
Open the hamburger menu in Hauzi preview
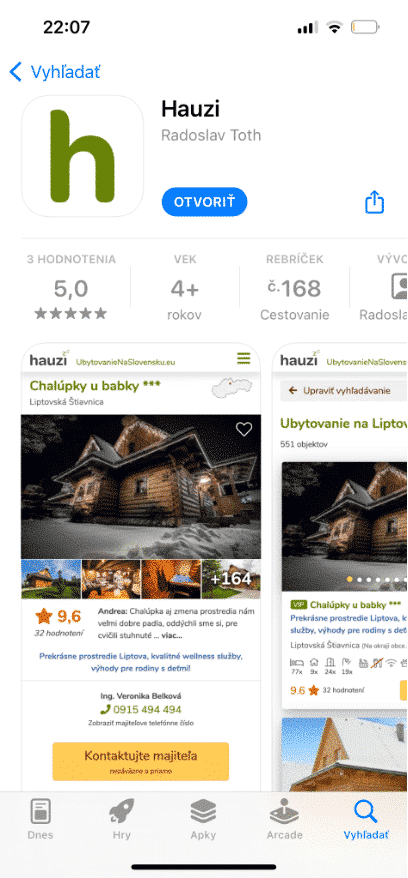[x=243, y=358]
